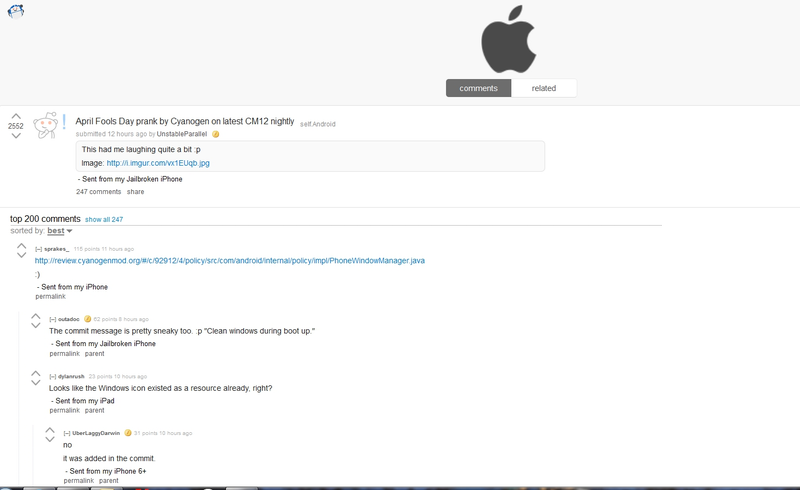The height and width of the screenshot is (490, 800).
Task: Click parent under dylanrush's comment
Action: [94, 410]
